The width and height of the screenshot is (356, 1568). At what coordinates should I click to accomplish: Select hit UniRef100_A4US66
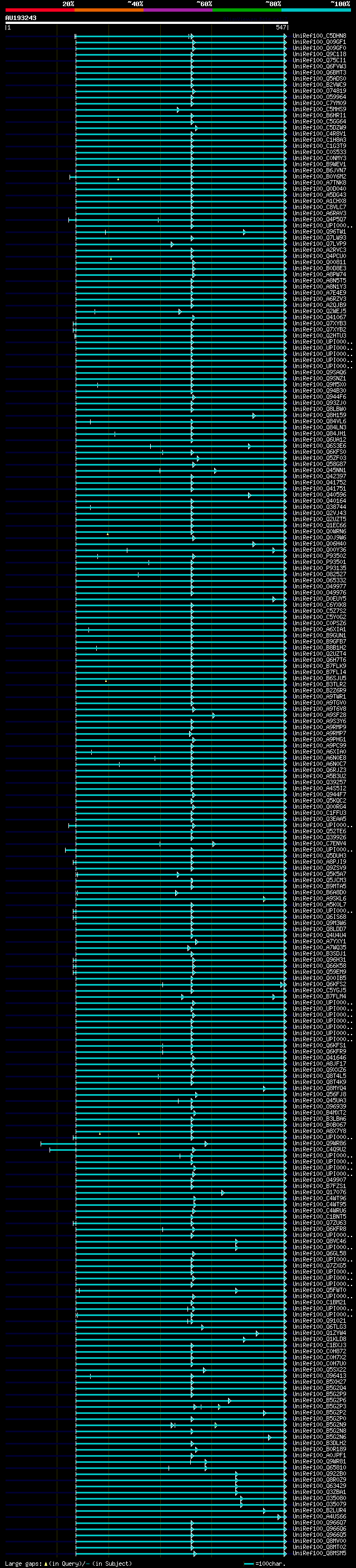(319, 1516)
